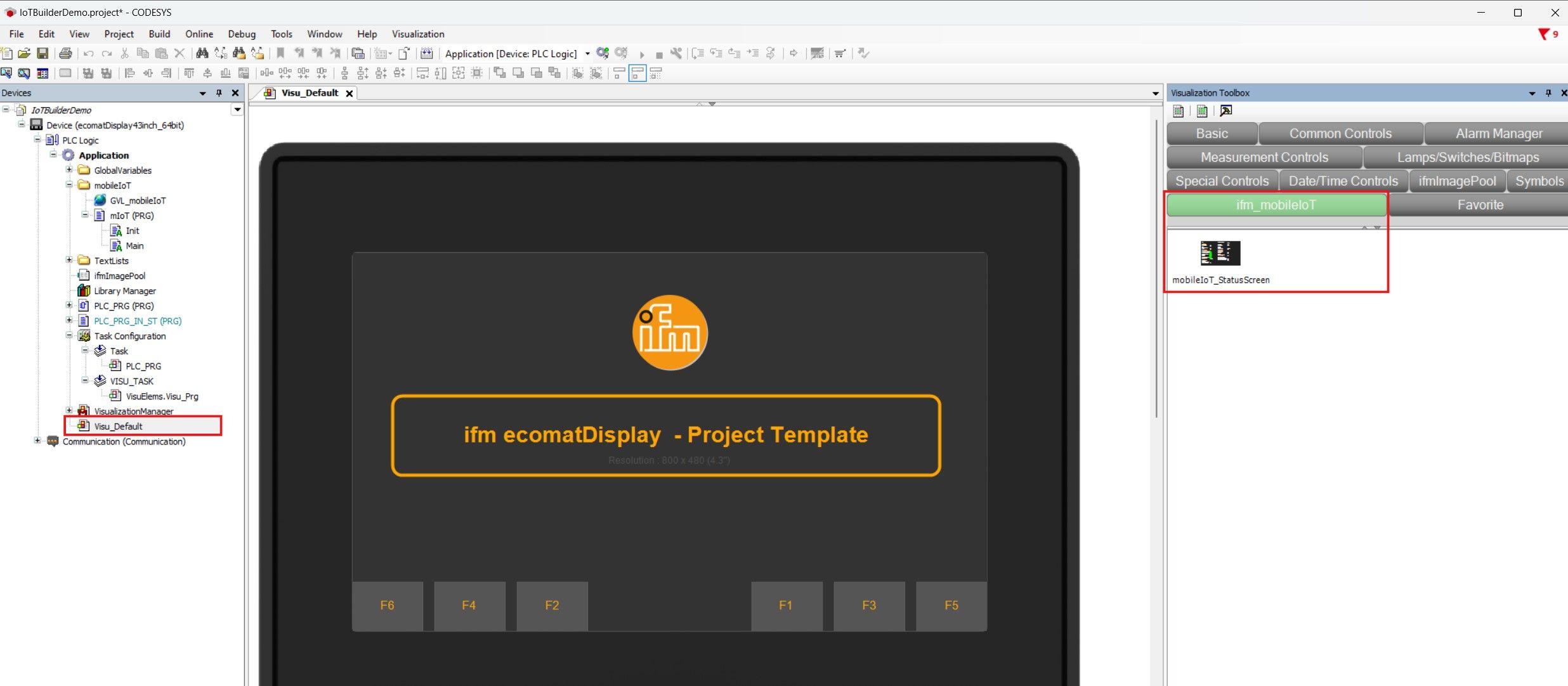Click the Paste clipboard icon

(162, 53)
